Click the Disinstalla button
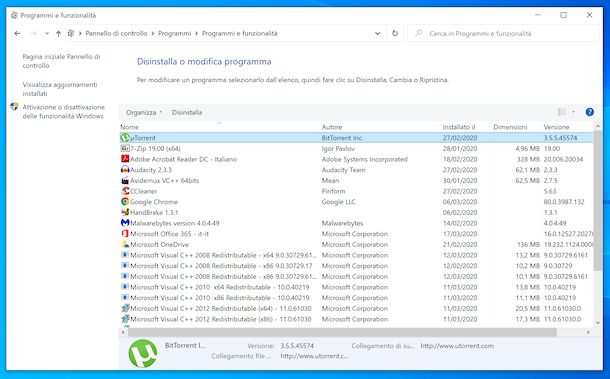The width and height of the screenshot is (610, 379). 187,112
